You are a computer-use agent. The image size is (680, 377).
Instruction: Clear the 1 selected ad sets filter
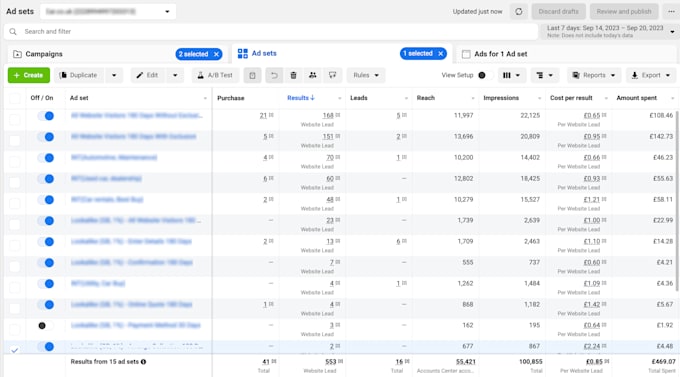coord(441,53)
